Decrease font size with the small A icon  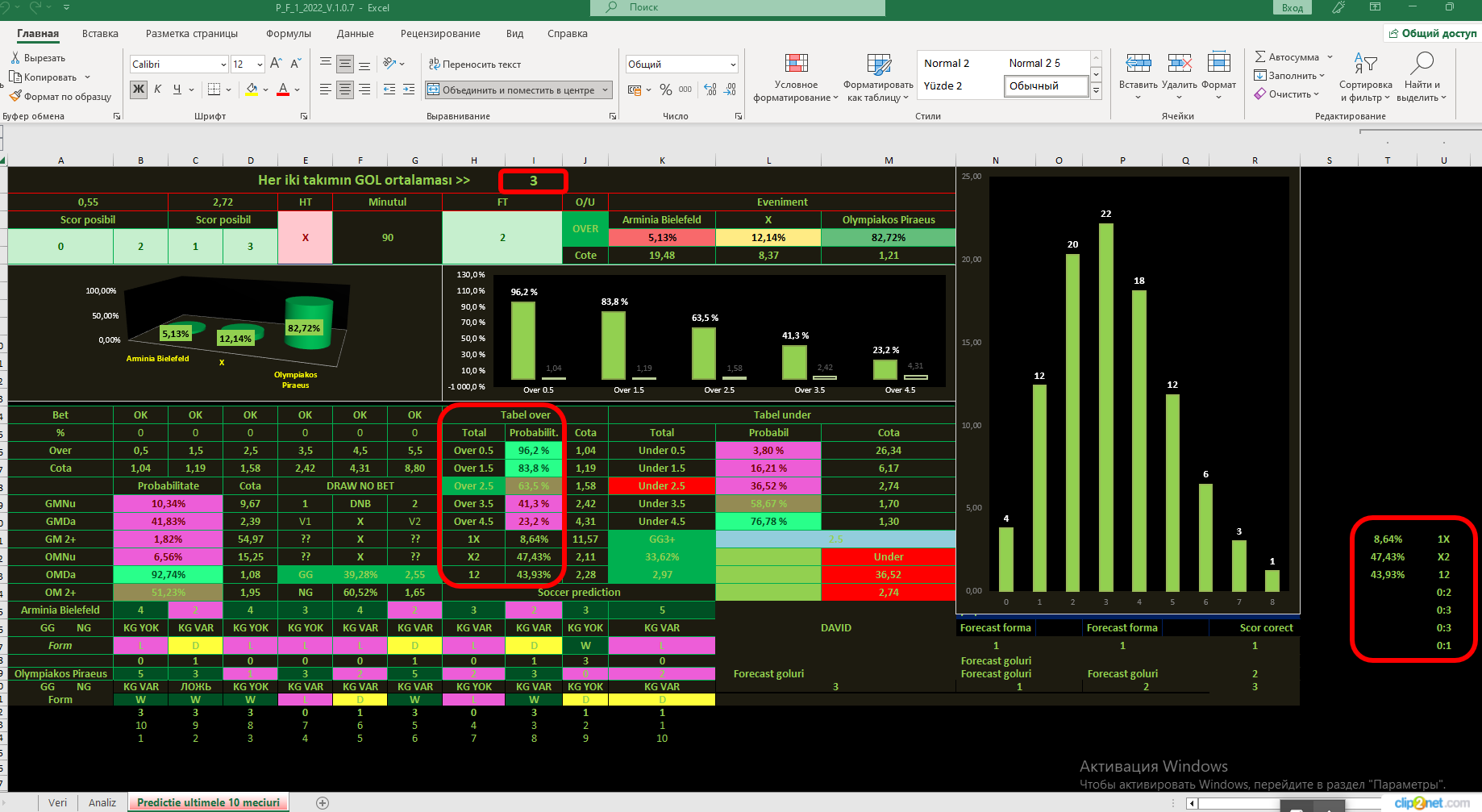(296, 64)
